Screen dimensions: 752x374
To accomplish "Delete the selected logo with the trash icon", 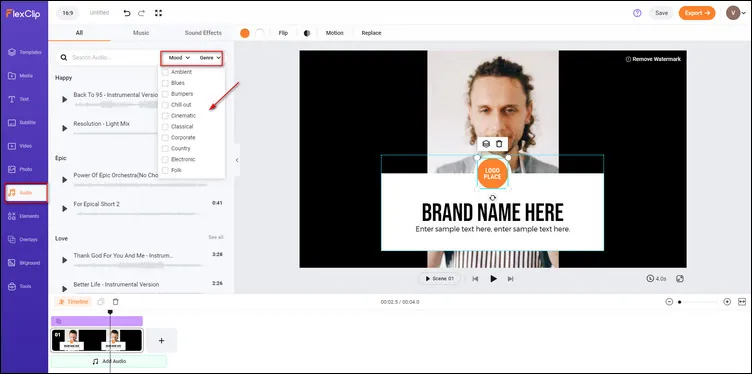I will coord(499,144).
